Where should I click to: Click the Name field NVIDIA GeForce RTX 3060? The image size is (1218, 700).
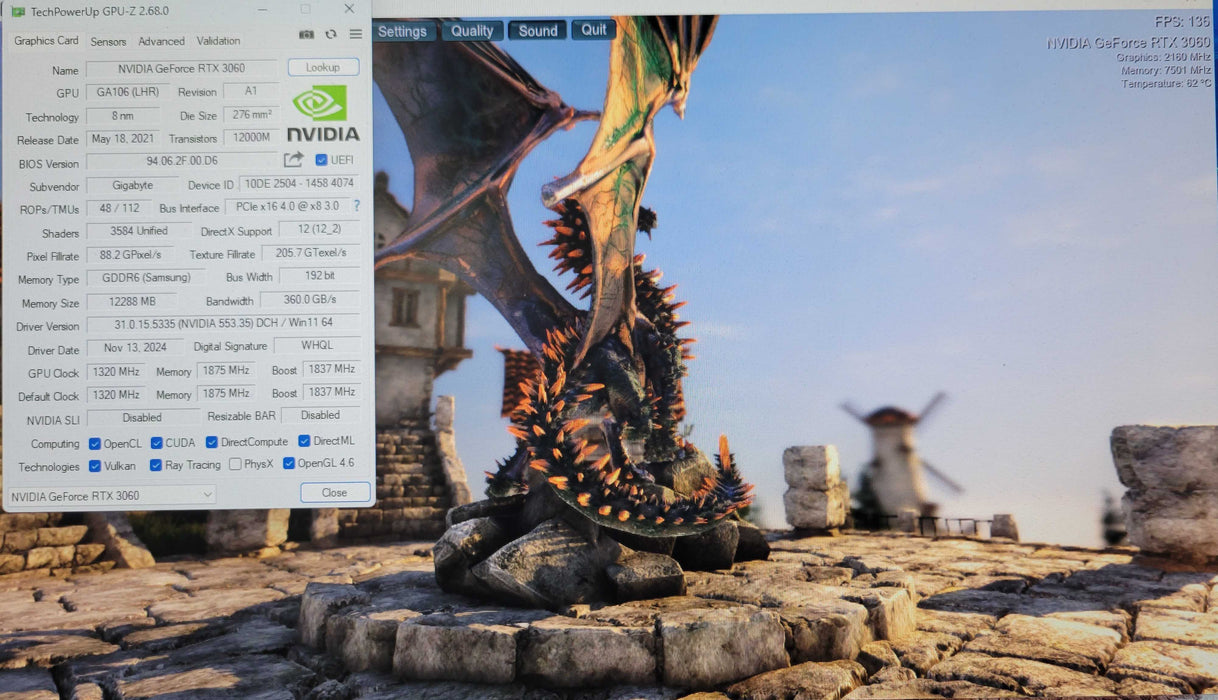point(181,69)
